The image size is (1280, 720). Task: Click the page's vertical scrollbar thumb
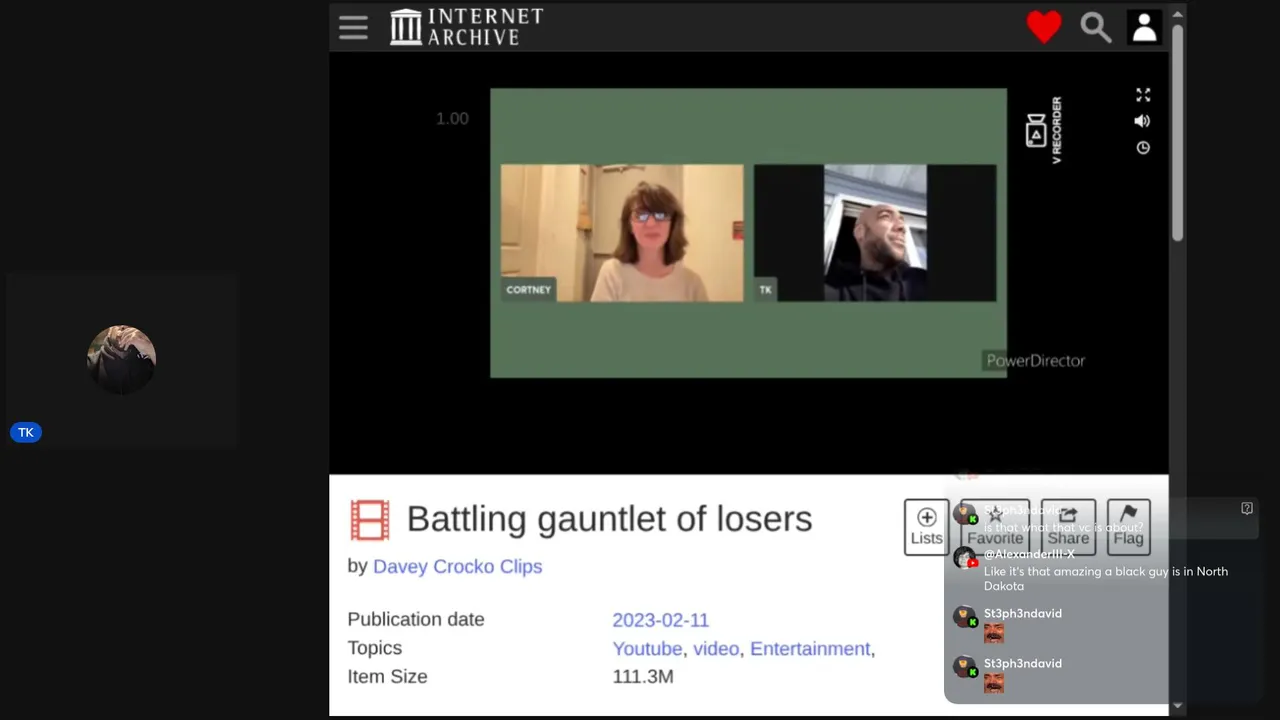1178,132
